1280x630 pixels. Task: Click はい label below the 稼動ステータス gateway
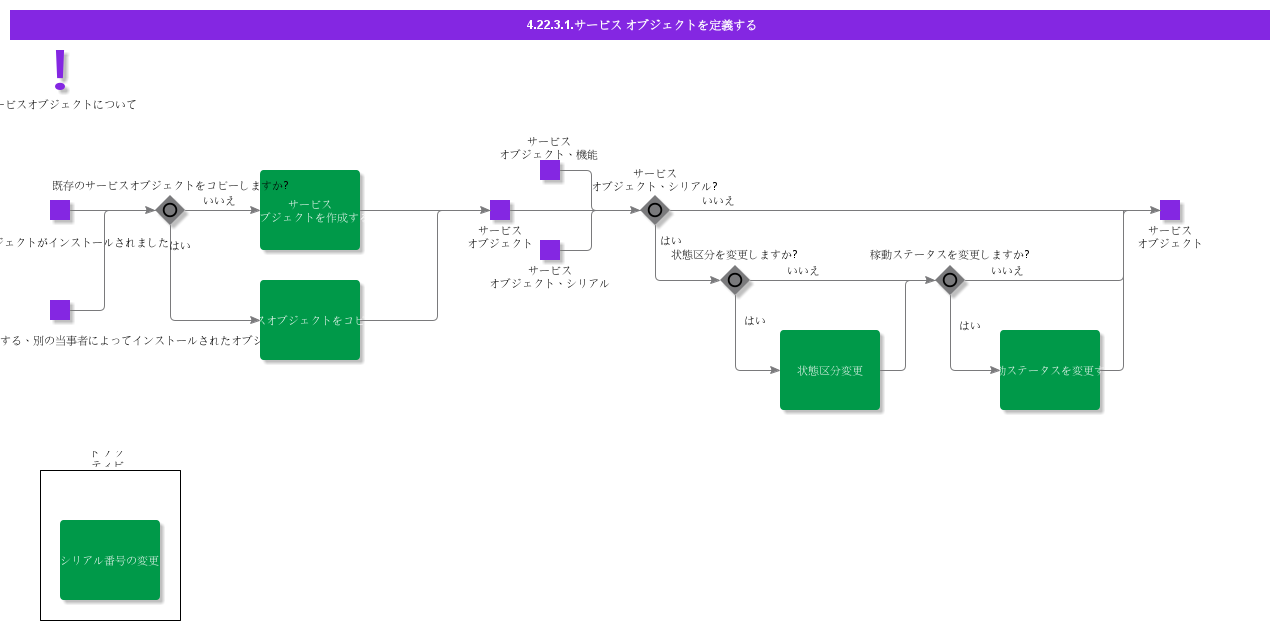point(970,325)
